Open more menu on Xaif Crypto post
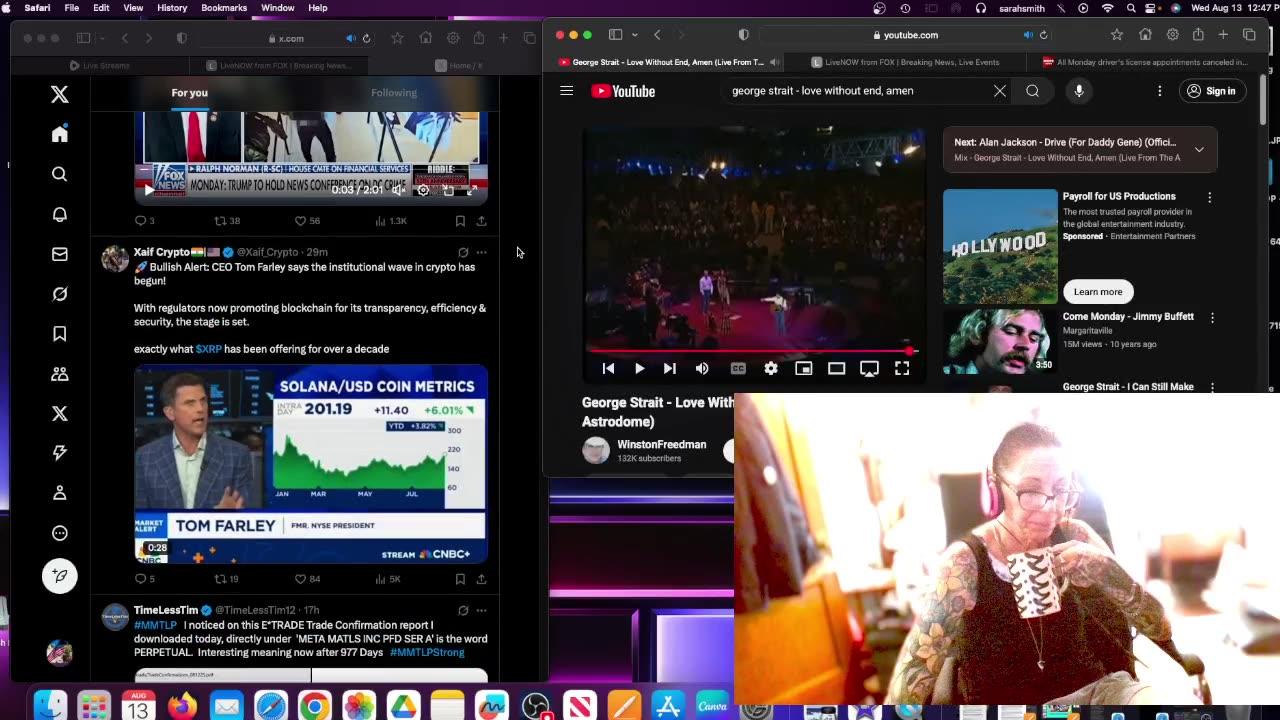1280x720 pixels. (481, 252)
